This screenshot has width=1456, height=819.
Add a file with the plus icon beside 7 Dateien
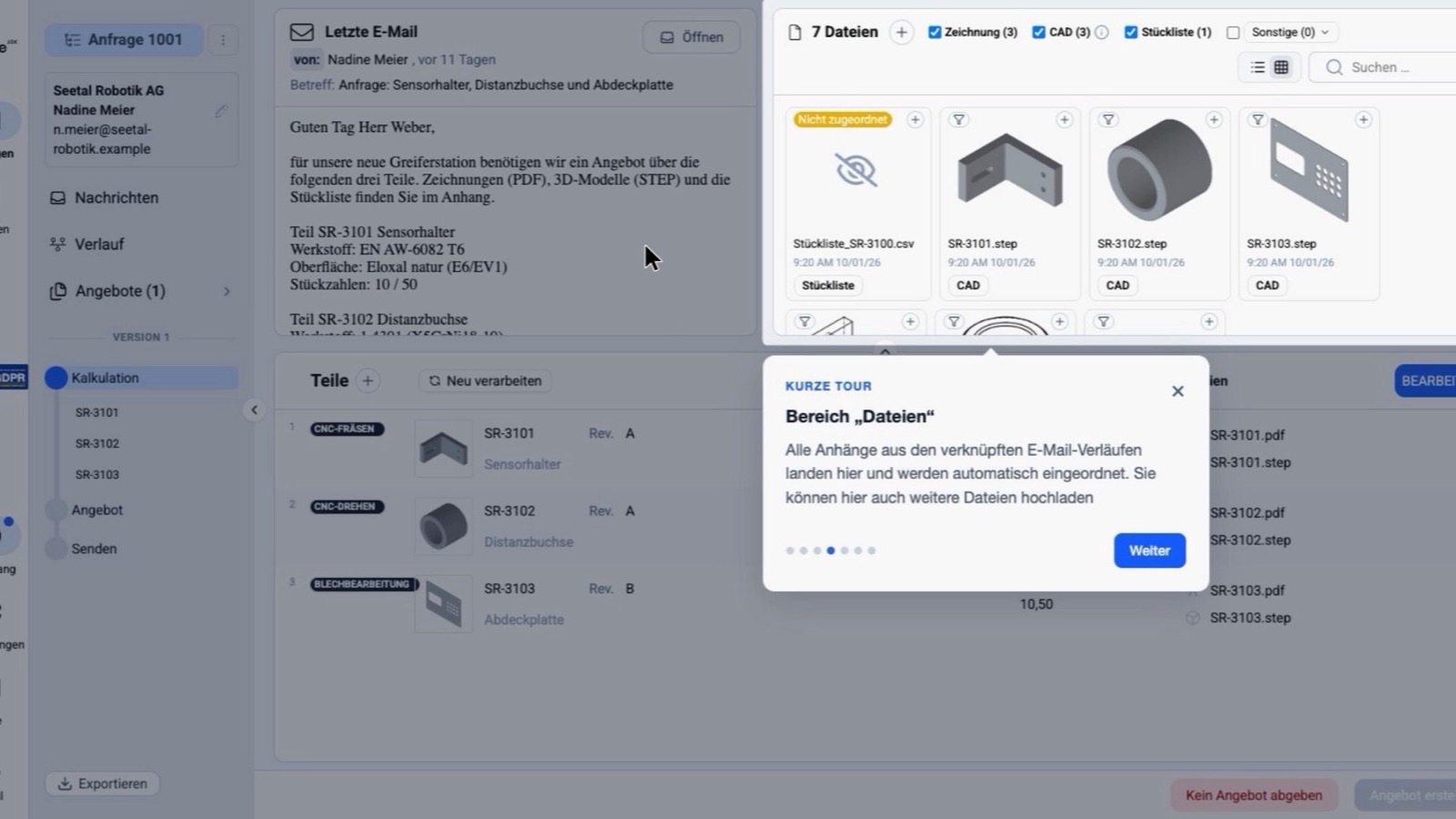[901, 32]
